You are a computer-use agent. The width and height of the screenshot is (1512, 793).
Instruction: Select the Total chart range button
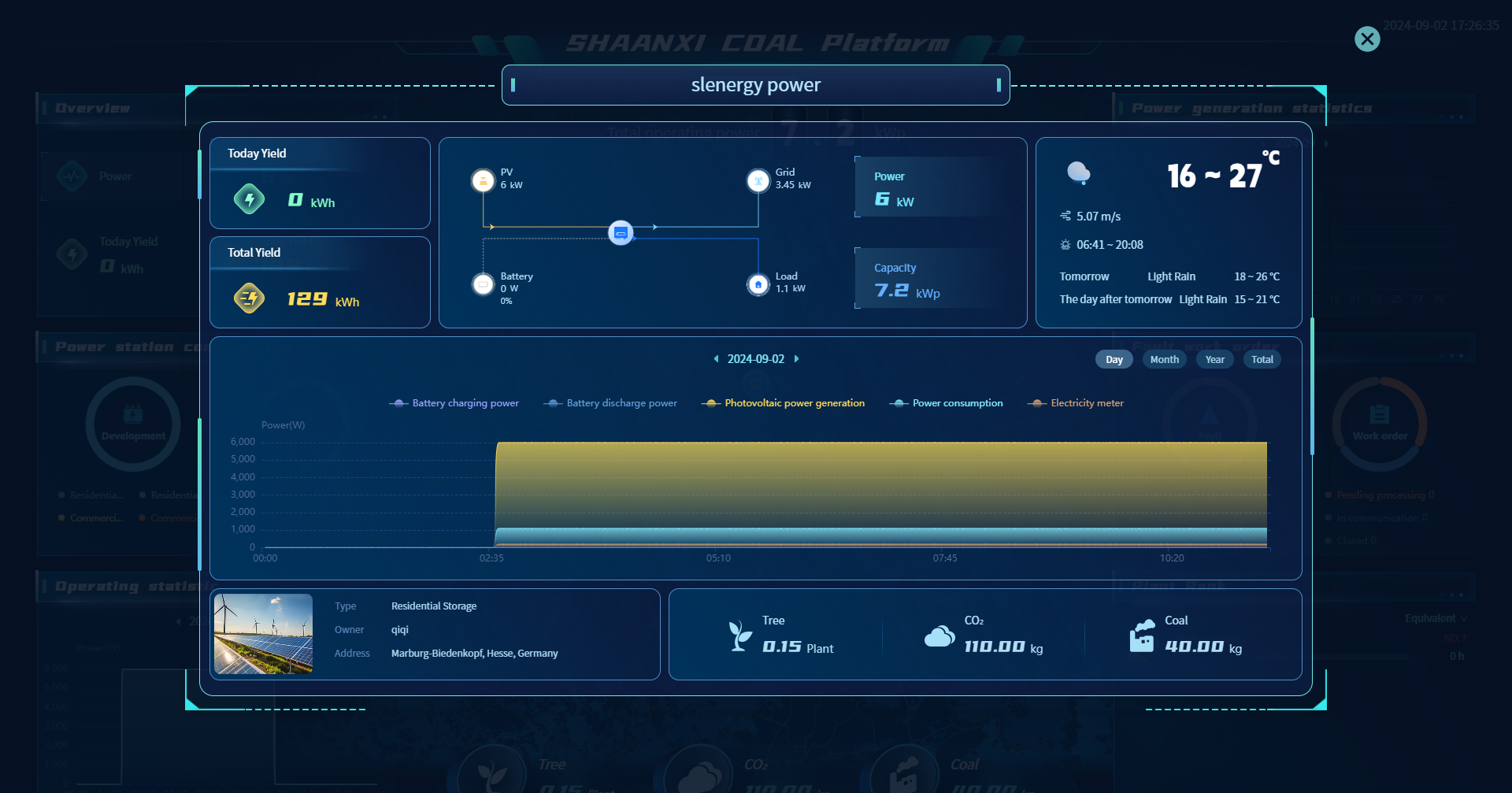point(1262,360)
